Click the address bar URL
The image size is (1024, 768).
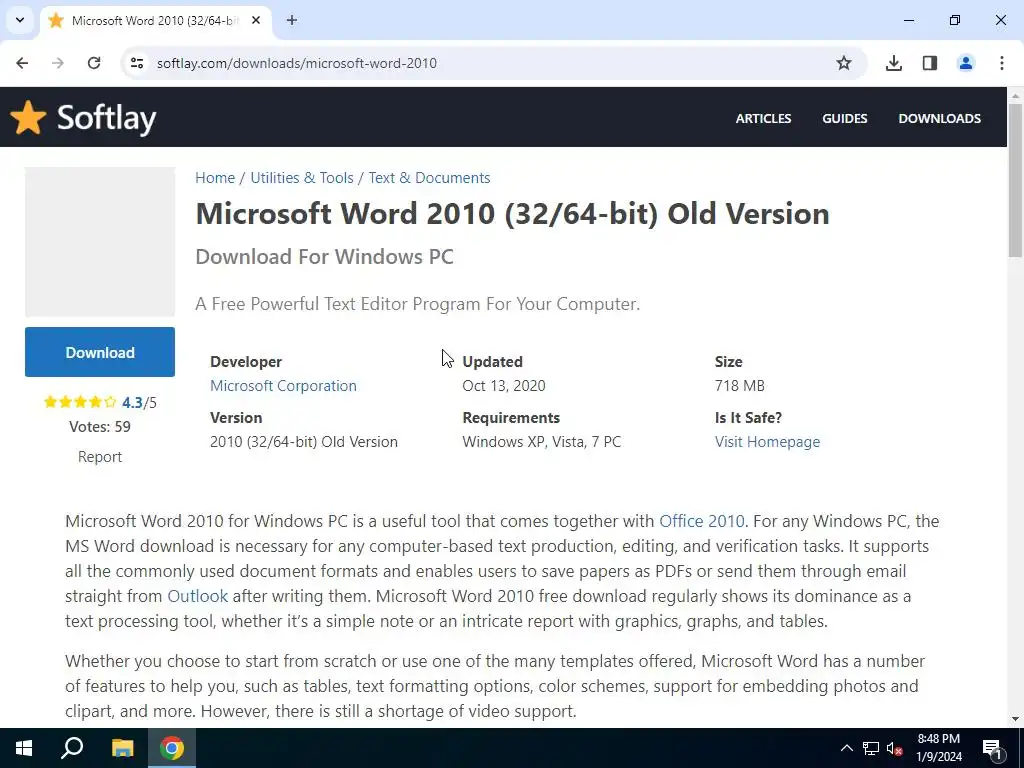[x=296, y=63]
